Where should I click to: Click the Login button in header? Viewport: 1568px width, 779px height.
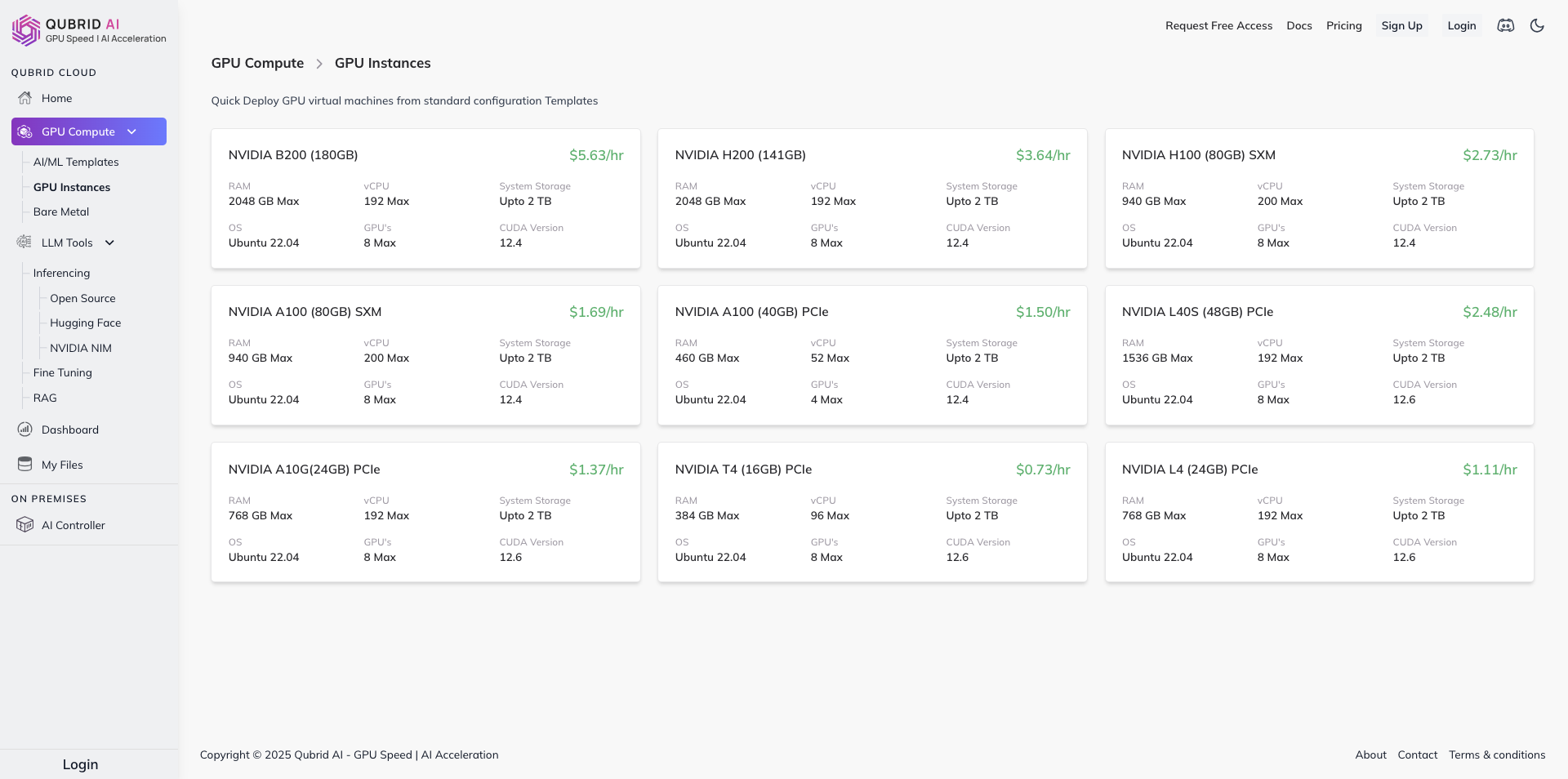[x=1461, y=25]
